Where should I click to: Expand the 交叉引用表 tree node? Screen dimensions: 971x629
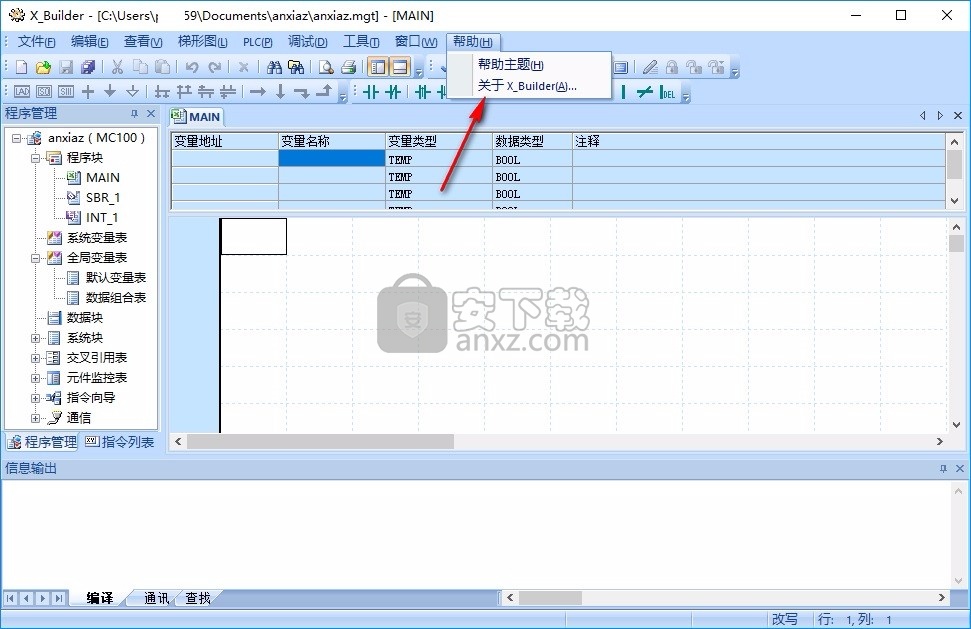click(x=35, y=358)
